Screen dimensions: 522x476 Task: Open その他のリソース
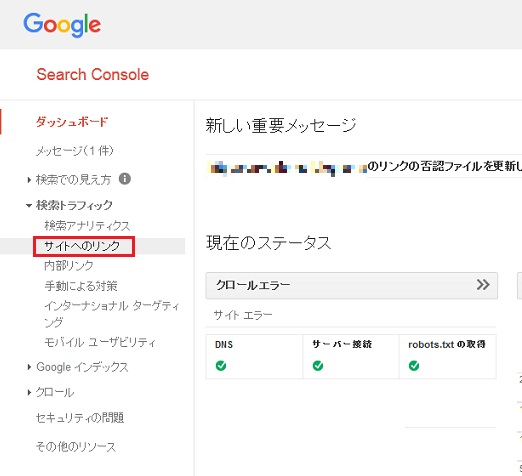tap(76, 447)
